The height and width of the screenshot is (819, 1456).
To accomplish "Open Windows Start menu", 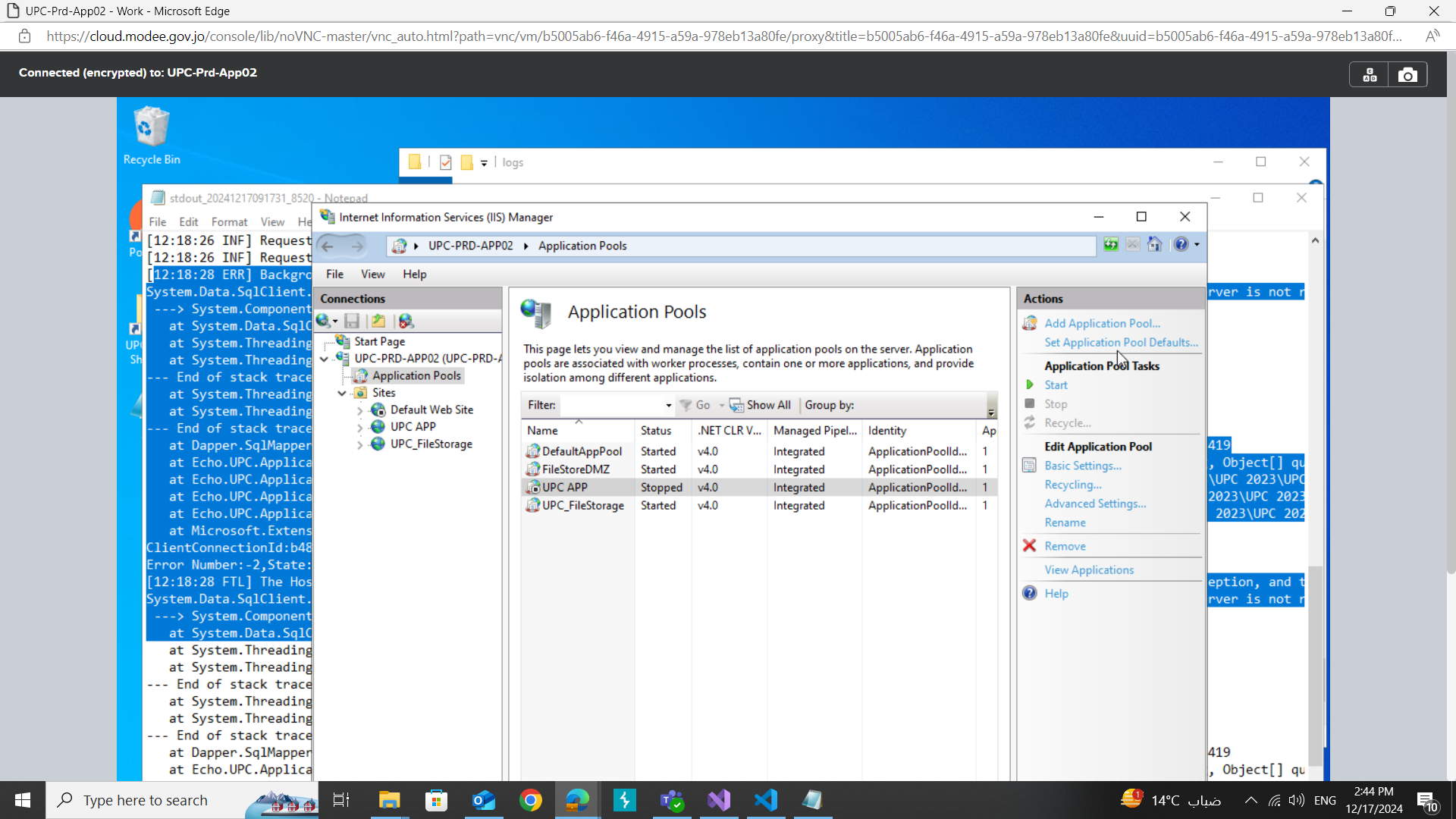I will (x=23, y=800).
